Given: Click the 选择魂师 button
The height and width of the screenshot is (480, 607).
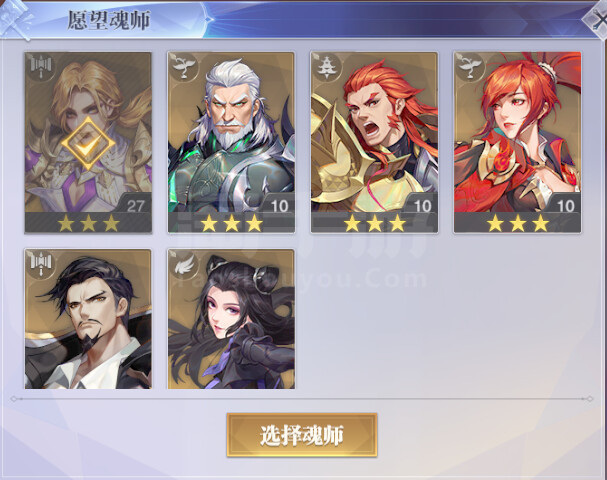Looking at the screenshot, I should pos(302,435).
